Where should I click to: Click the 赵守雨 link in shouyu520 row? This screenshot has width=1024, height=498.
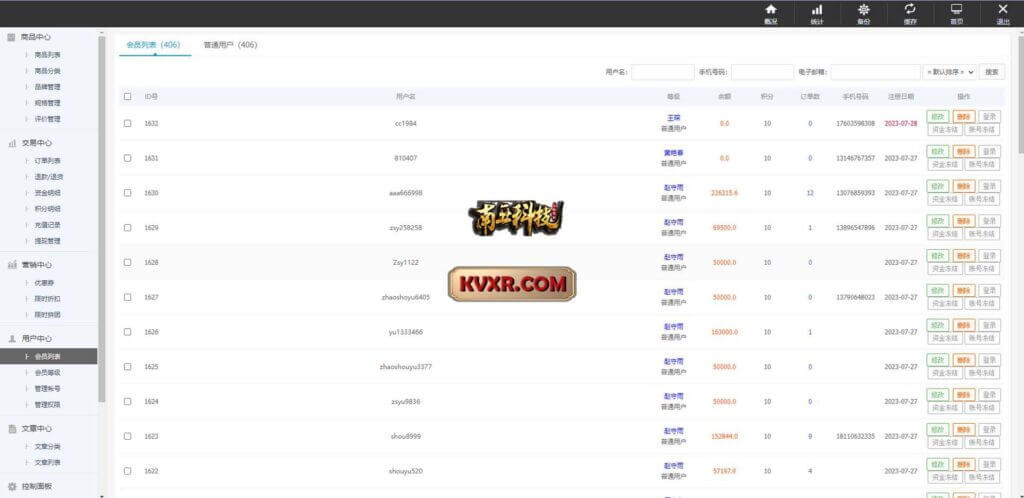point(673,466)
